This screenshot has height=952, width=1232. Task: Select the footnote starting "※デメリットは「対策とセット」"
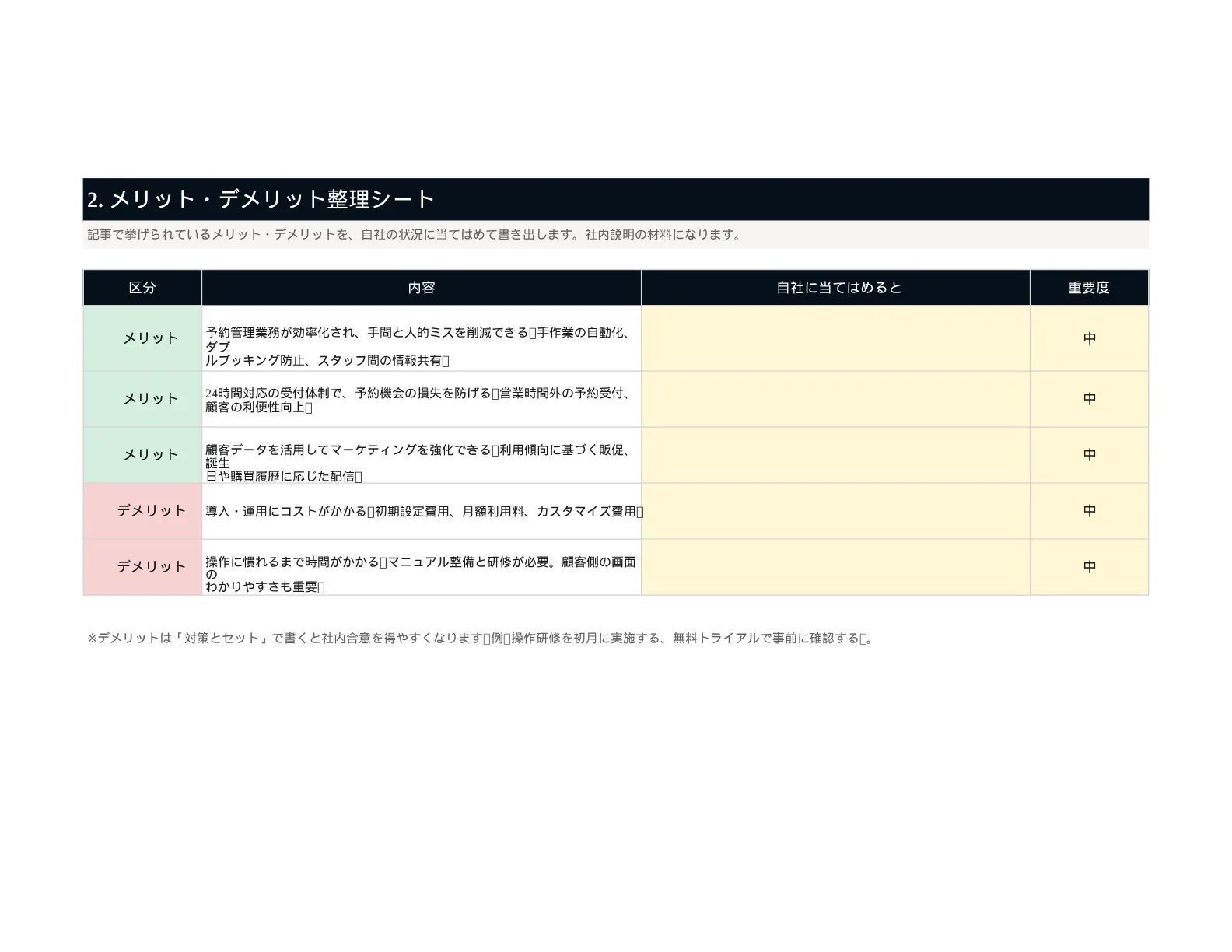pos(480,638)
